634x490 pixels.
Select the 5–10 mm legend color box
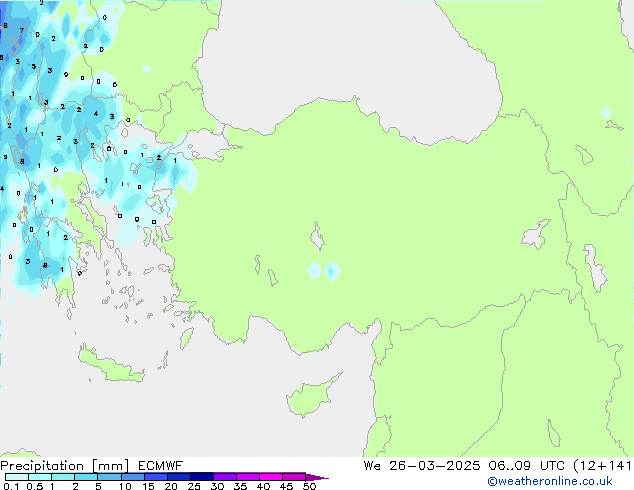pyautogui.click(x=109, y=477)
